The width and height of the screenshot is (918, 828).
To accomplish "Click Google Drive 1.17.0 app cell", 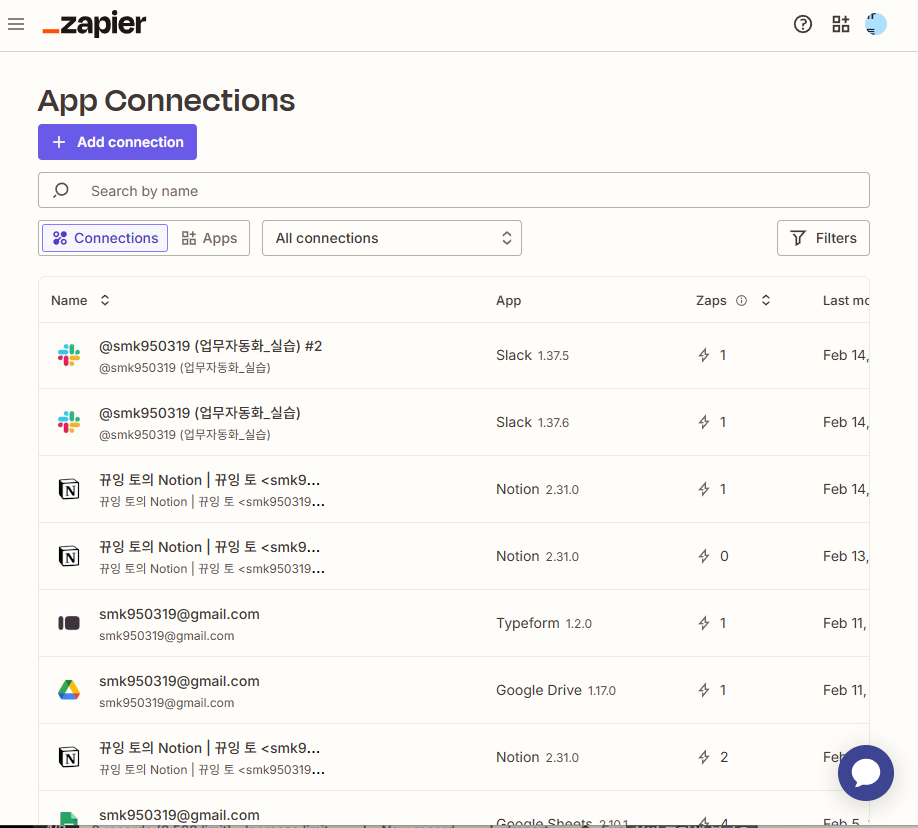I will point(556,690).
